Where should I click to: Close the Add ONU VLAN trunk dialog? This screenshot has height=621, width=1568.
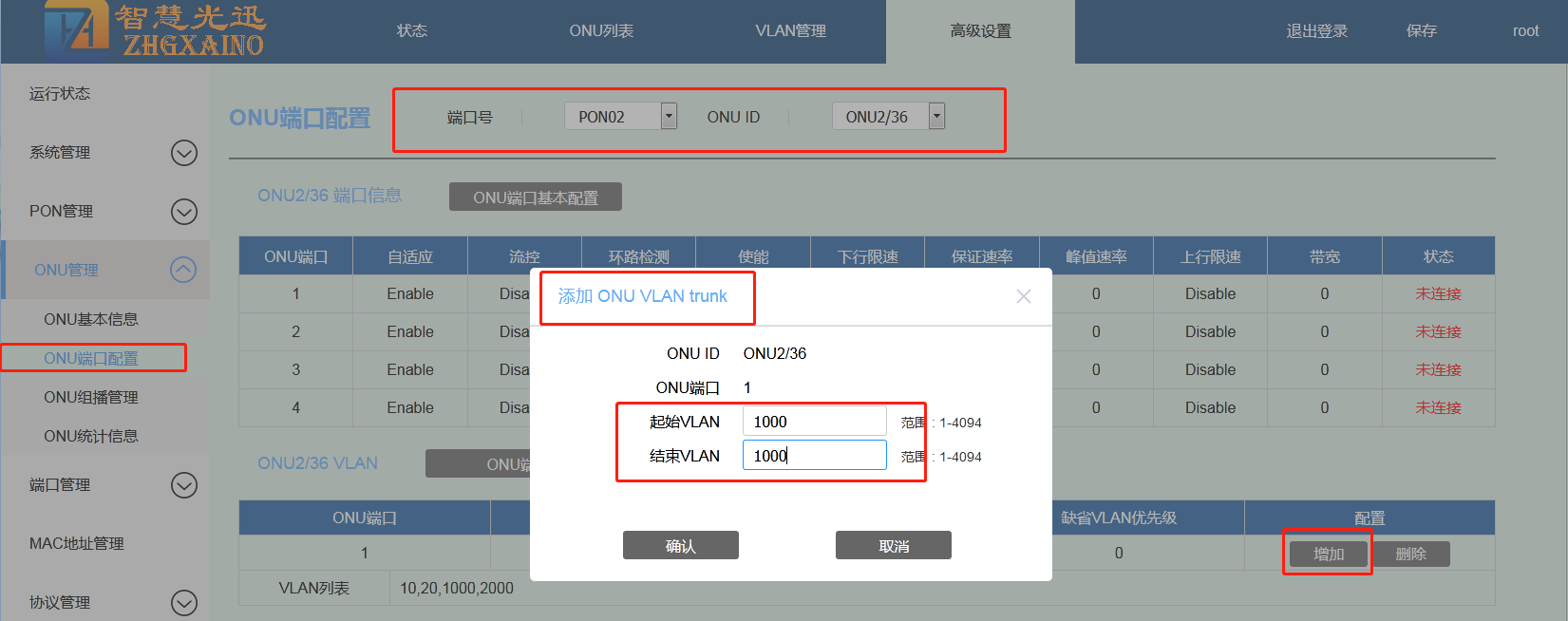(1023, 296)
